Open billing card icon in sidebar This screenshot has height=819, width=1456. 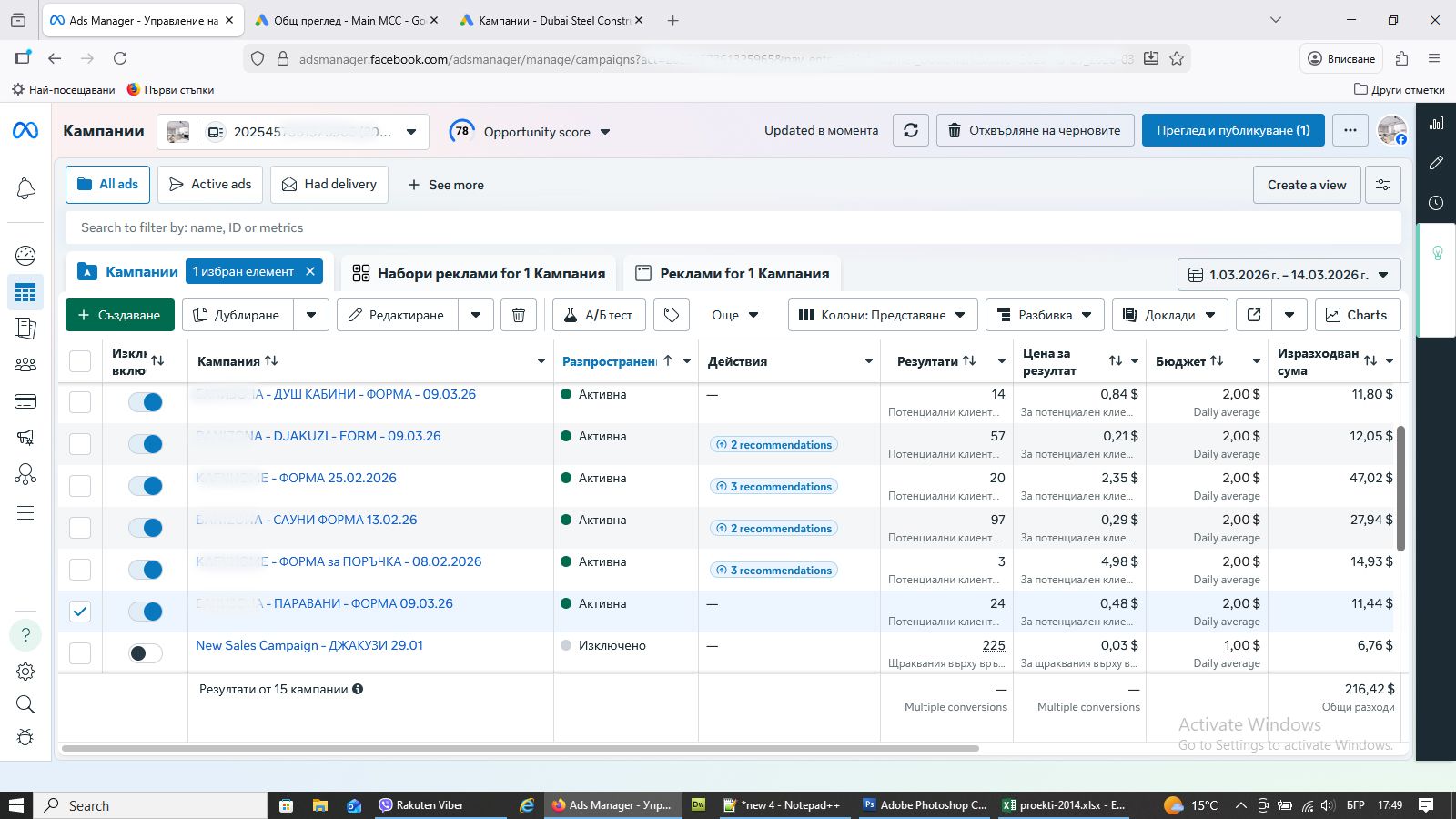coord(25,401)
